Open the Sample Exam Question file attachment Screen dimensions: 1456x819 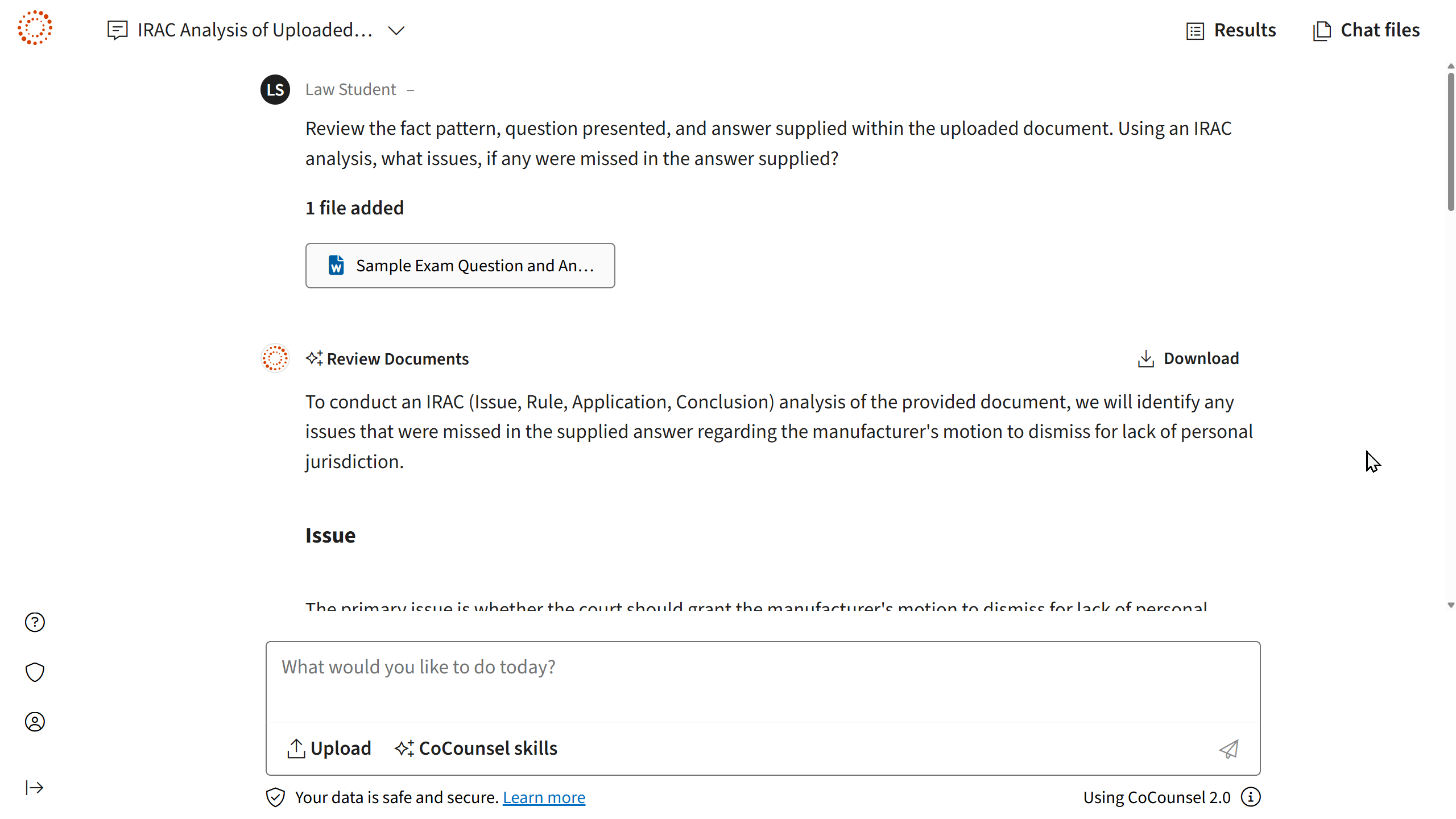460,266
